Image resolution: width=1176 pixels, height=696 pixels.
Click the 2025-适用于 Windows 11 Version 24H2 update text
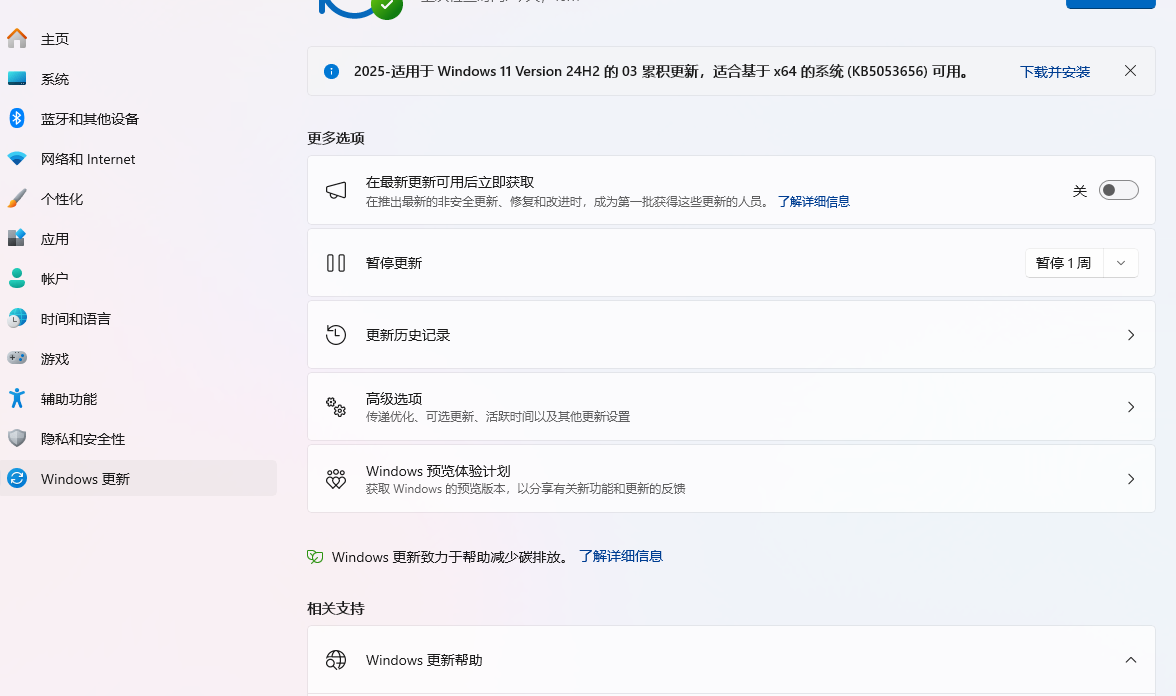661,71
